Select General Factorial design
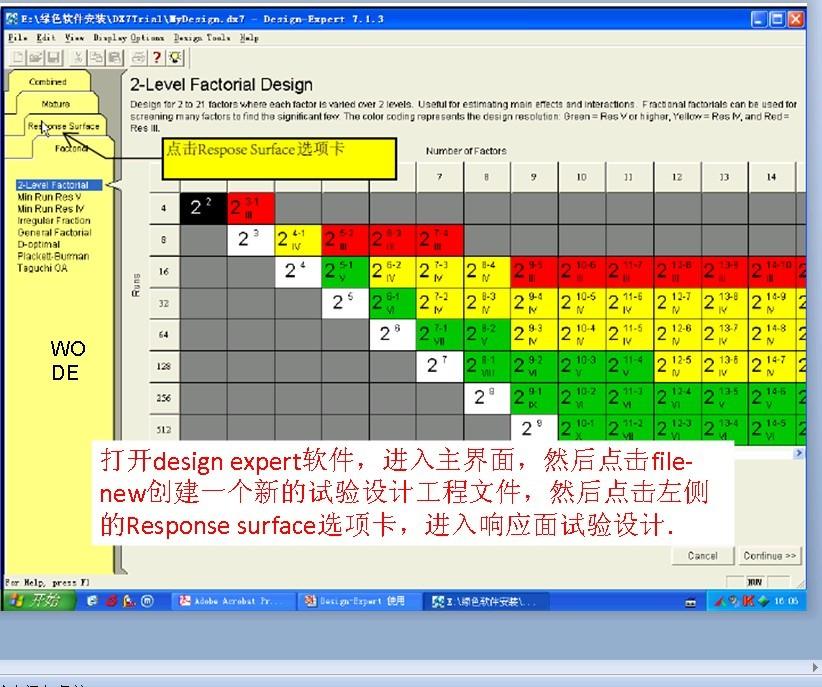Viewport: 822px width, 687px height. tap(54, 232)
